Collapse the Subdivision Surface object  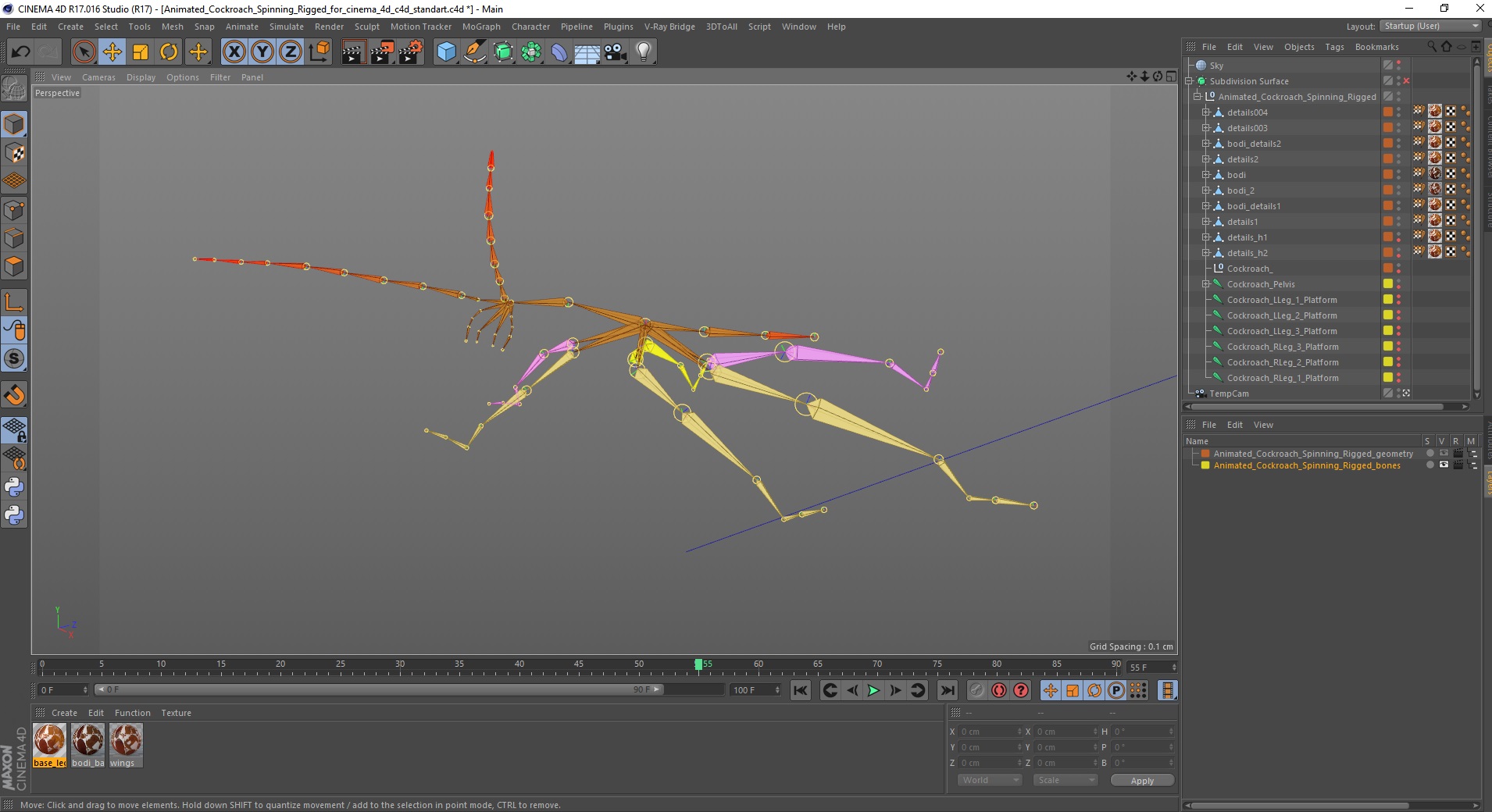[x=1189, y=81]
